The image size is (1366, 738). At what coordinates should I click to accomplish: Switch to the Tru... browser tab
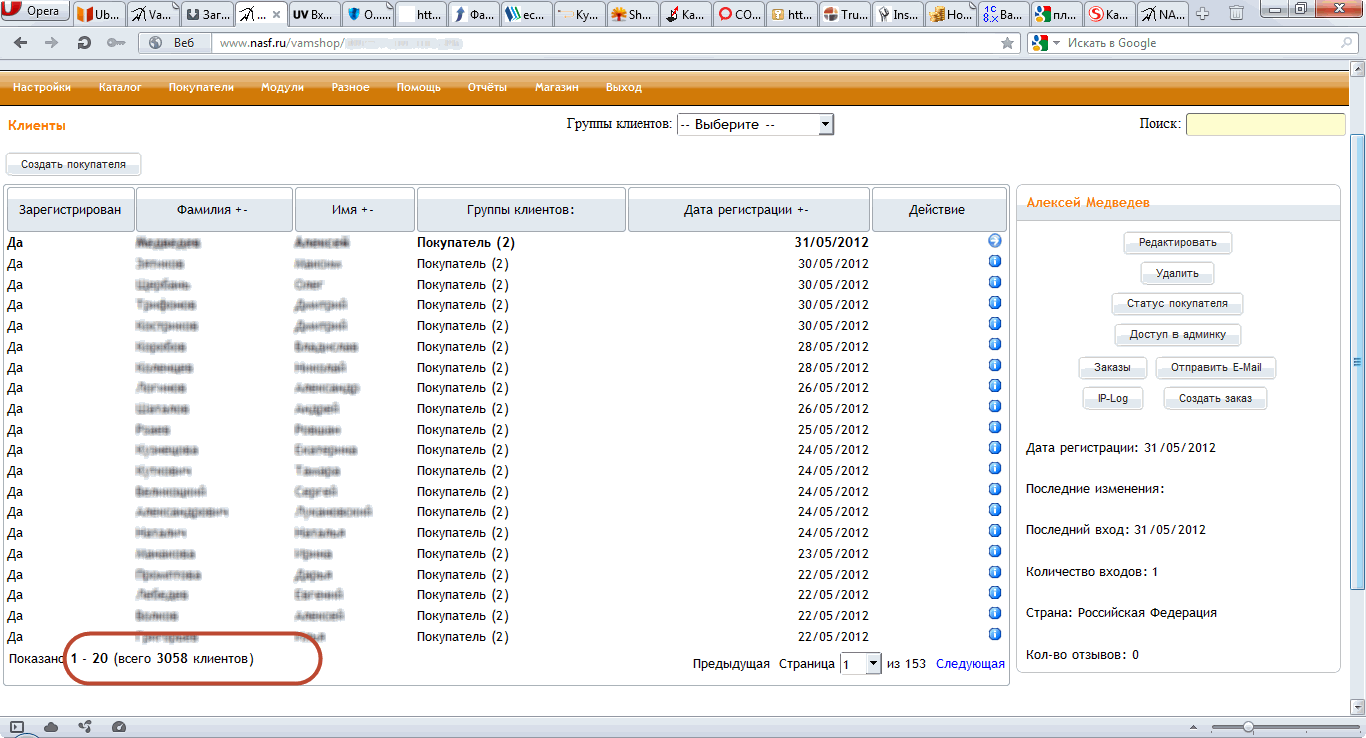[845, 15]
